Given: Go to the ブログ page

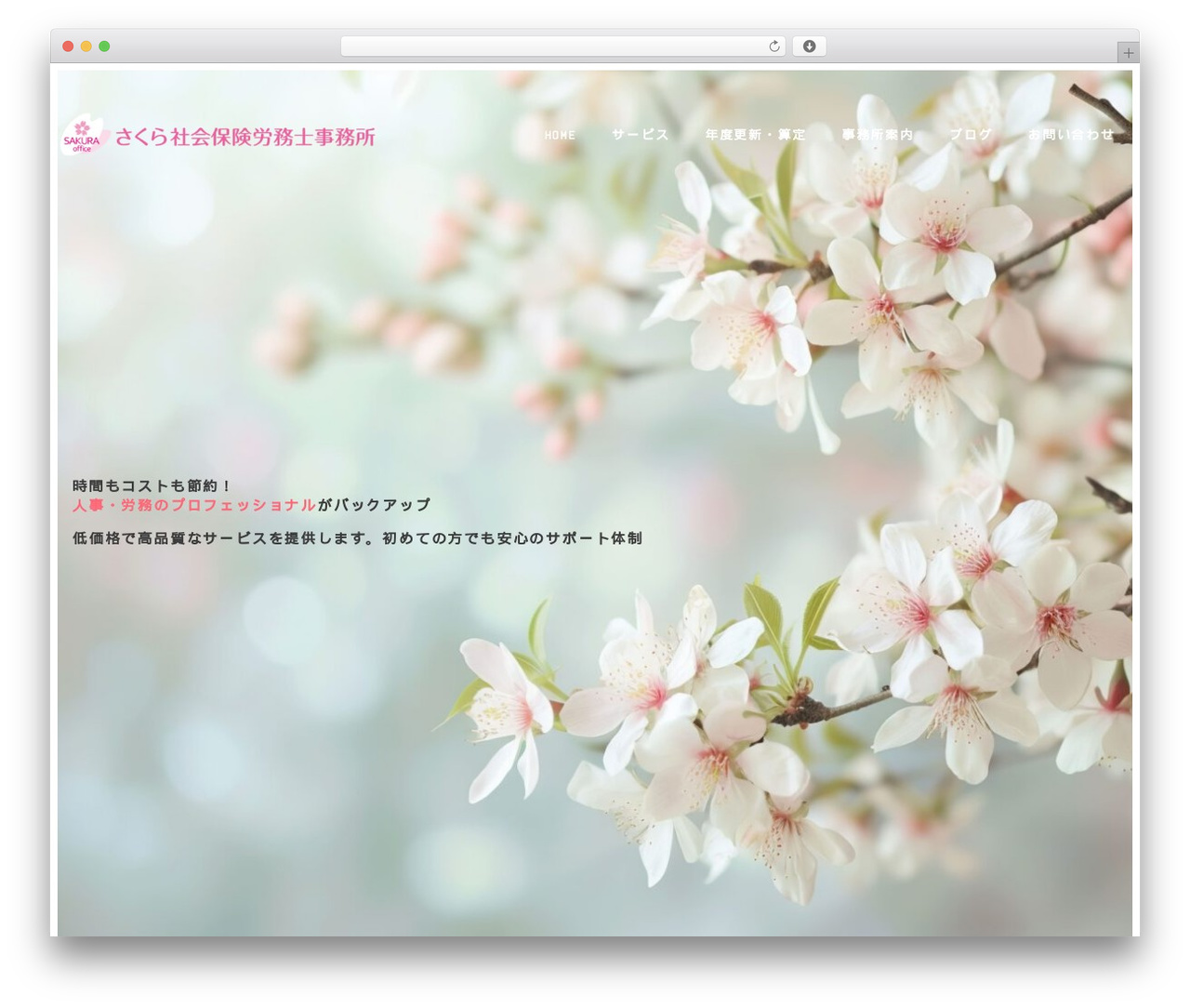Looking at the screenshot, I should [971, 135].
